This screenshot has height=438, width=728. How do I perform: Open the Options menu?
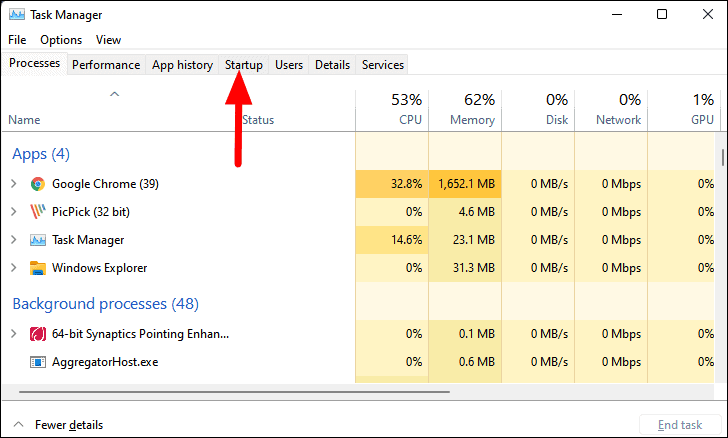(61, 40)
